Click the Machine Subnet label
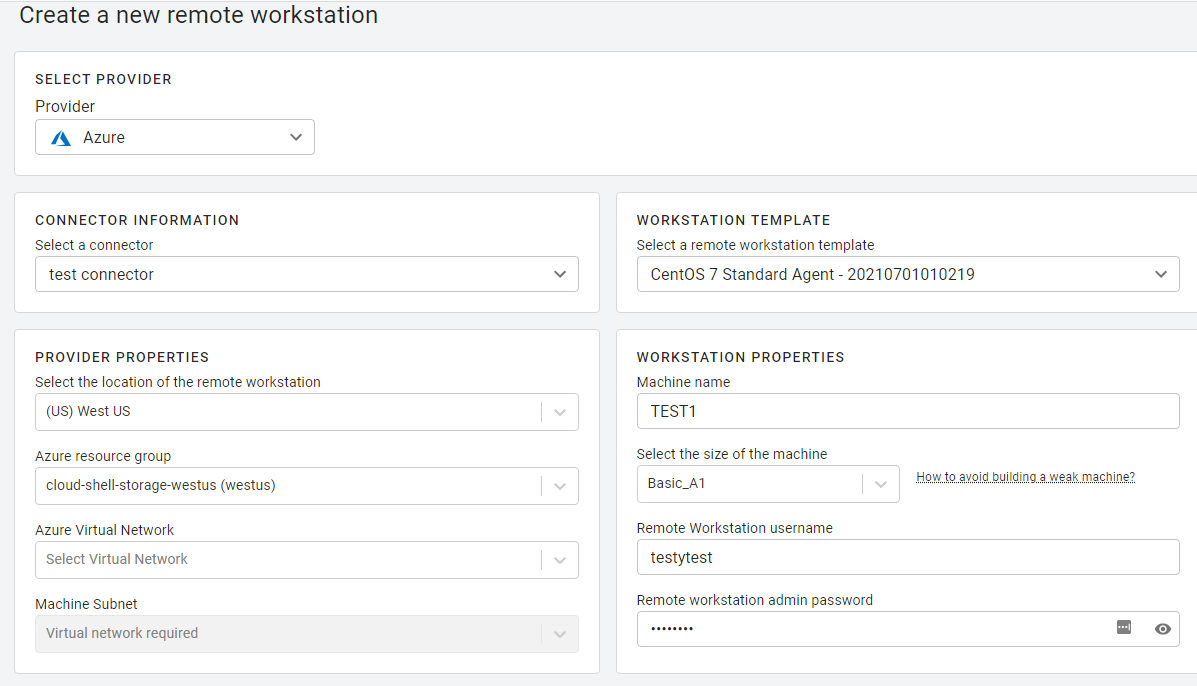Screen dimensions: 1197x686 [x=86, y=604]
